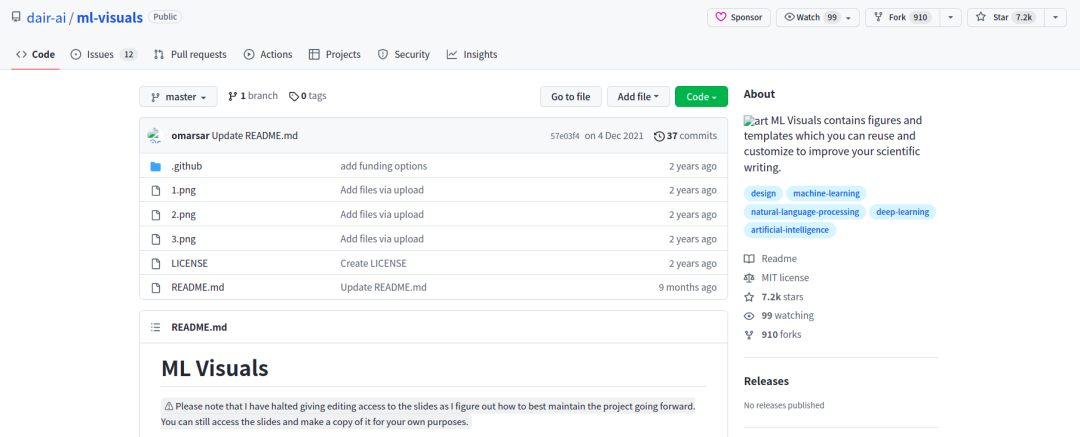Click the file icon beside 2.png
Image resolution: width=1080 pixels, height=437 pixels.
pos(156,214)
